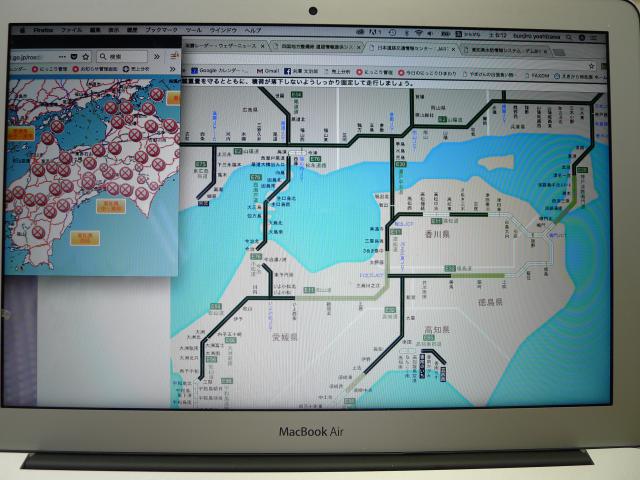Open Time Machine status icon

coord(392,33)
